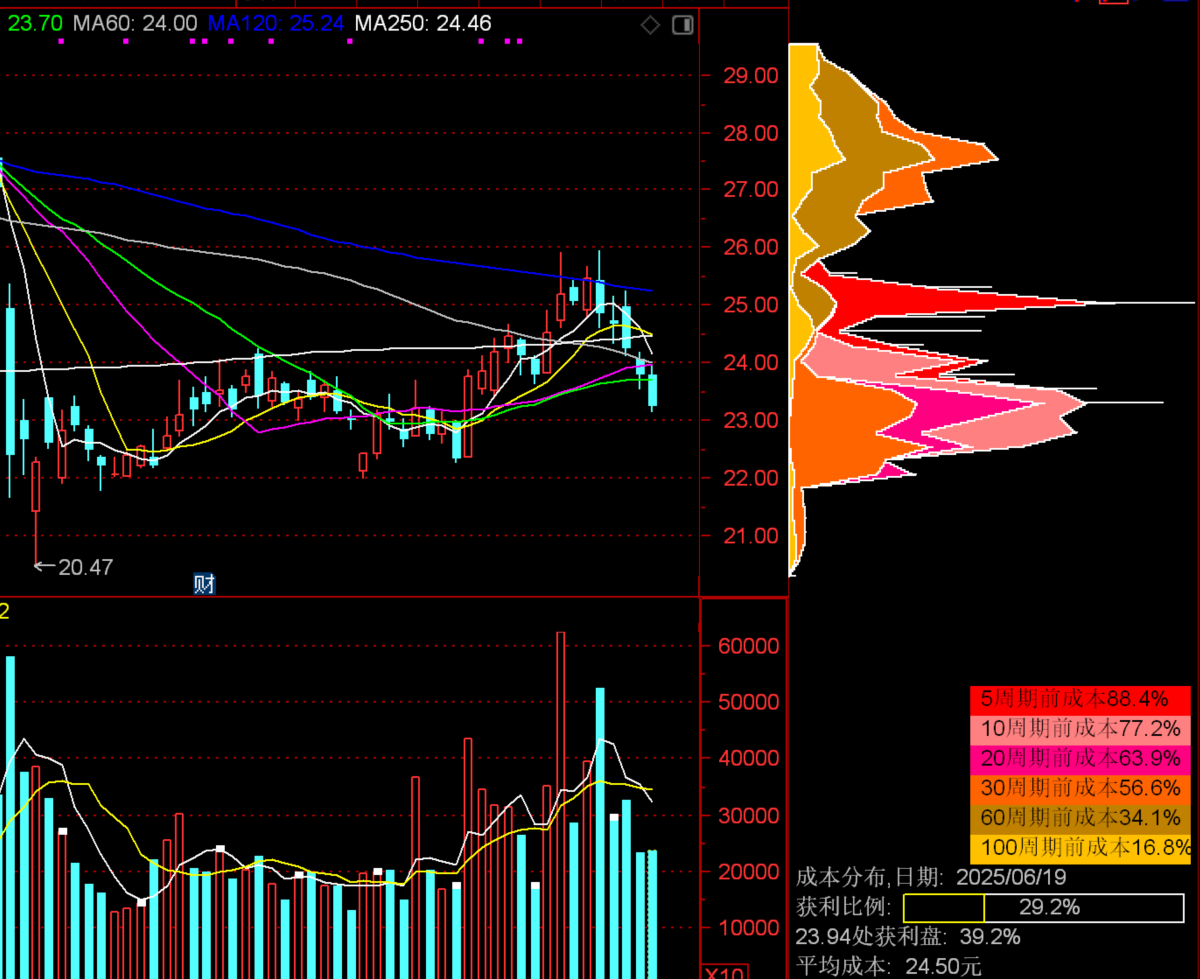Click the 10000 volume axis label
The image size is (1200, 979).
[749, 927]
